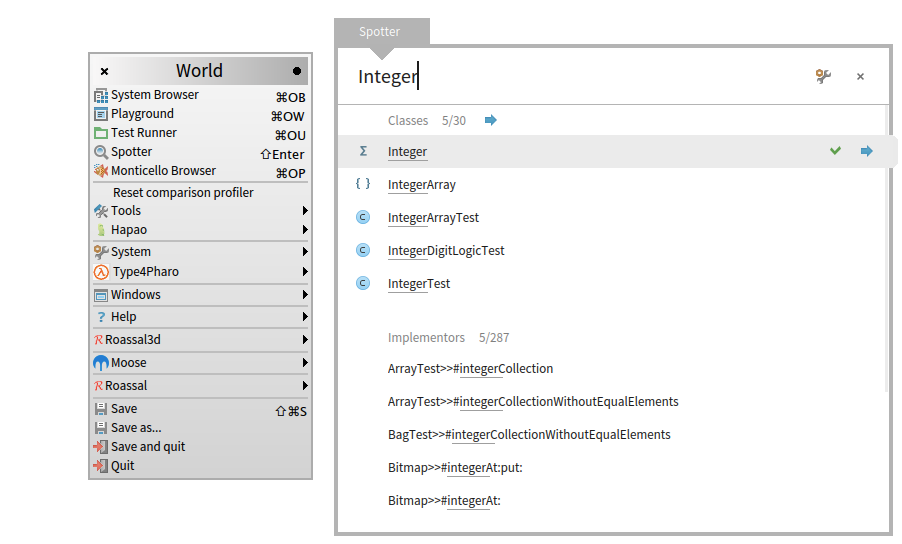Screen dimensions: 902x544
Task: Click the Monticello Browser icon
Action: tap(101, 171)
